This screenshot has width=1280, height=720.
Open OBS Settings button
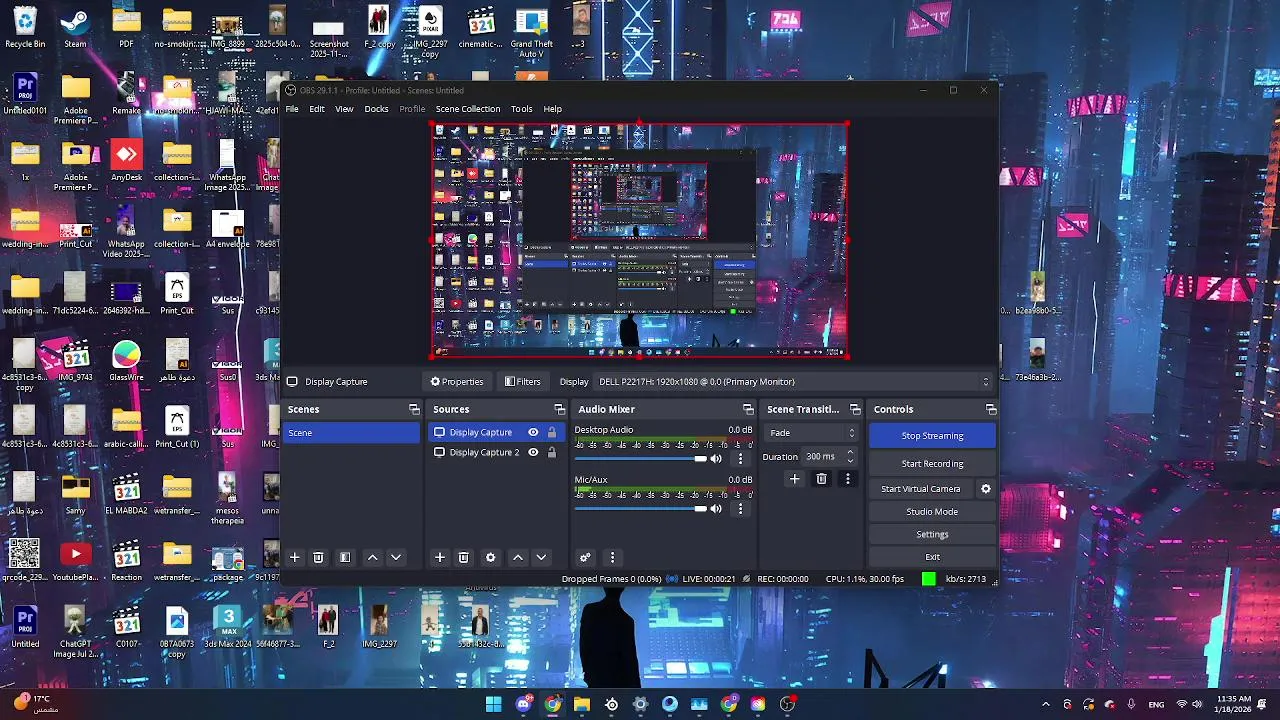932,534
